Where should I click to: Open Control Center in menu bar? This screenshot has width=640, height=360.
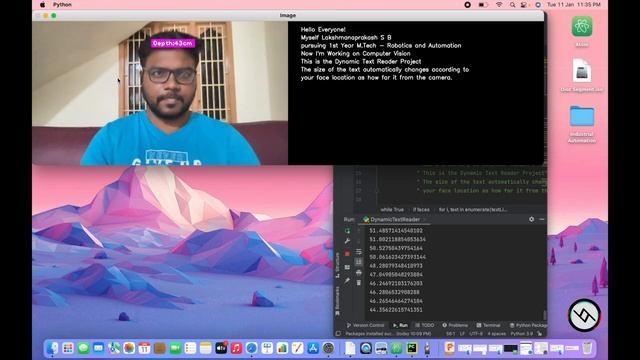524,4
